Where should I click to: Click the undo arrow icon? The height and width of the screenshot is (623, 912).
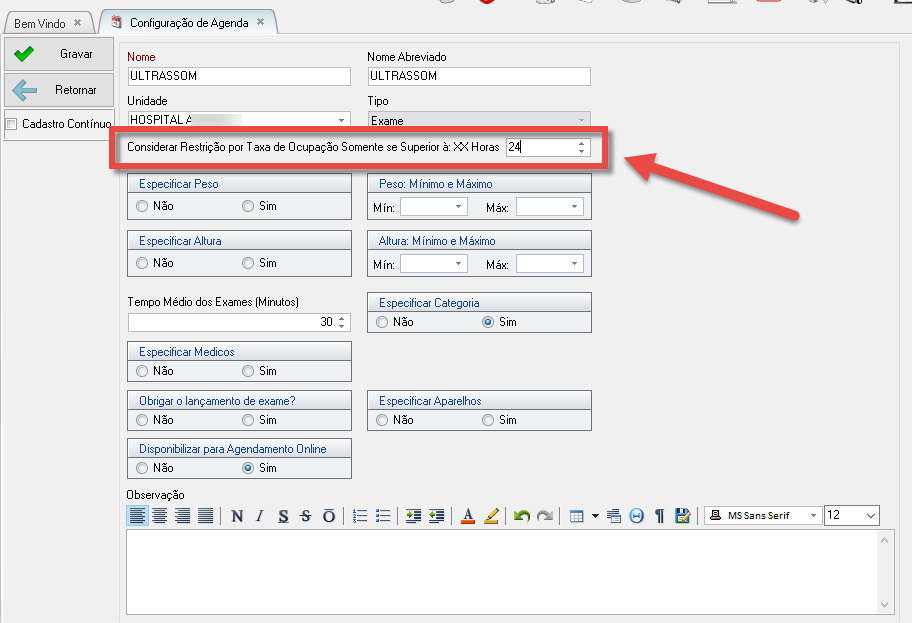click(x=521, y=516)
